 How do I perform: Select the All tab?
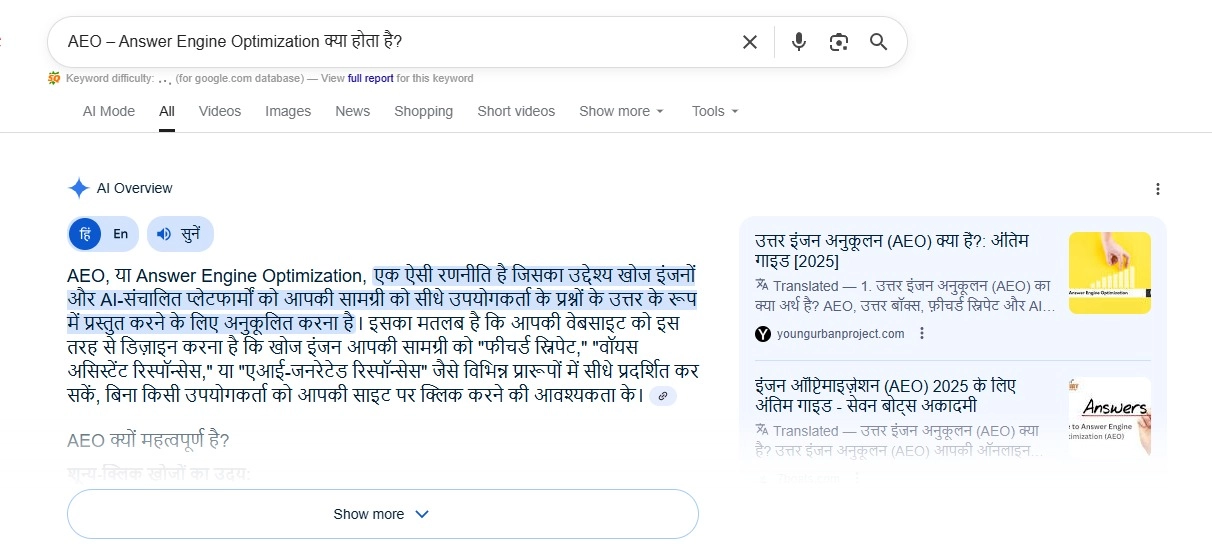click(167, 111)
